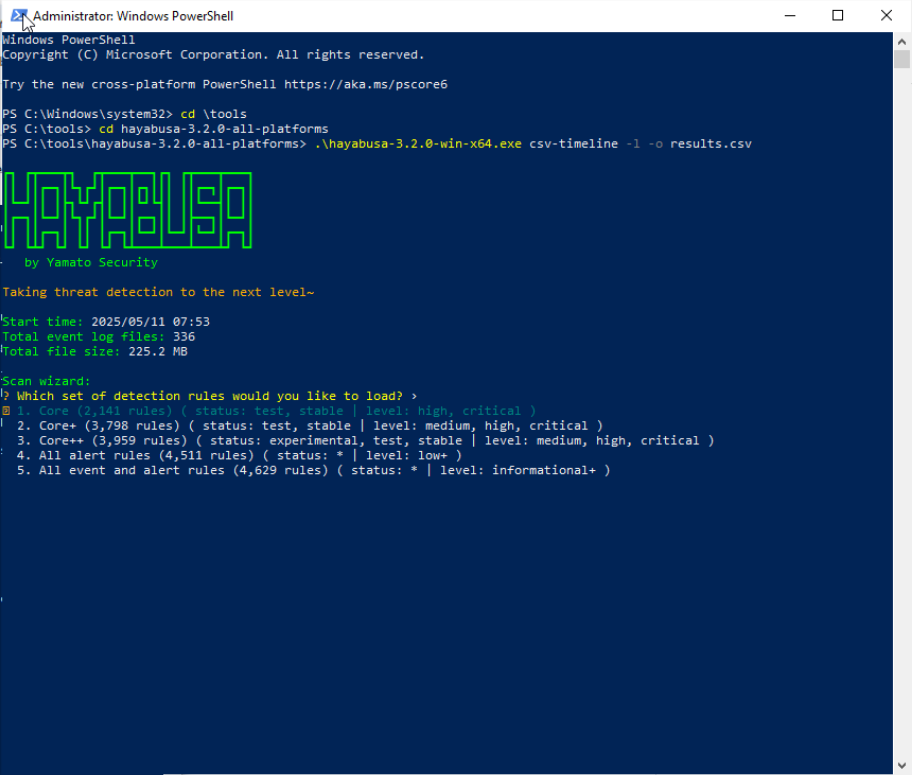
Task: Click results.csv in the command line
Action: tap(710, 144)
